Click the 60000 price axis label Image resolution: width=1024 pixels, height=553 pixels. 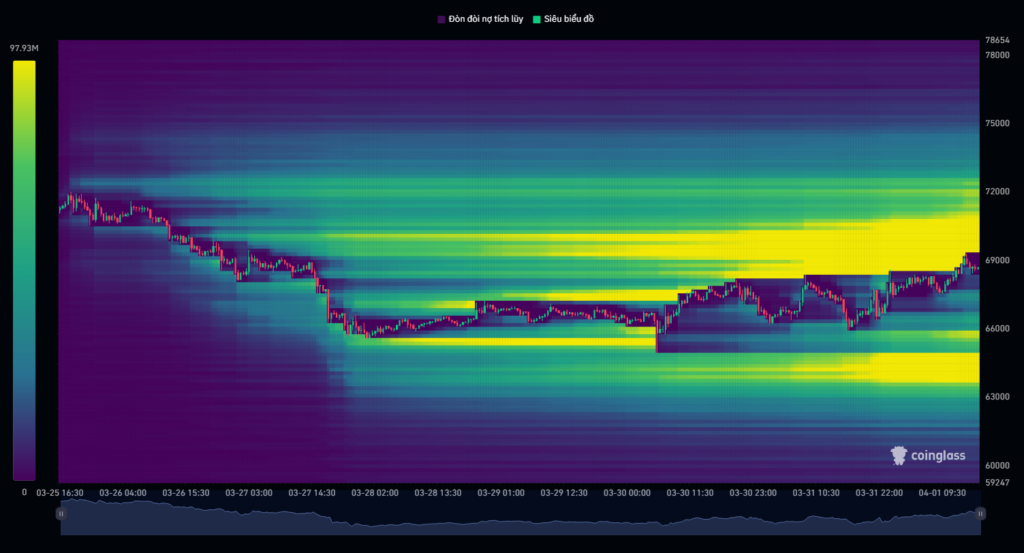(997, 465)
